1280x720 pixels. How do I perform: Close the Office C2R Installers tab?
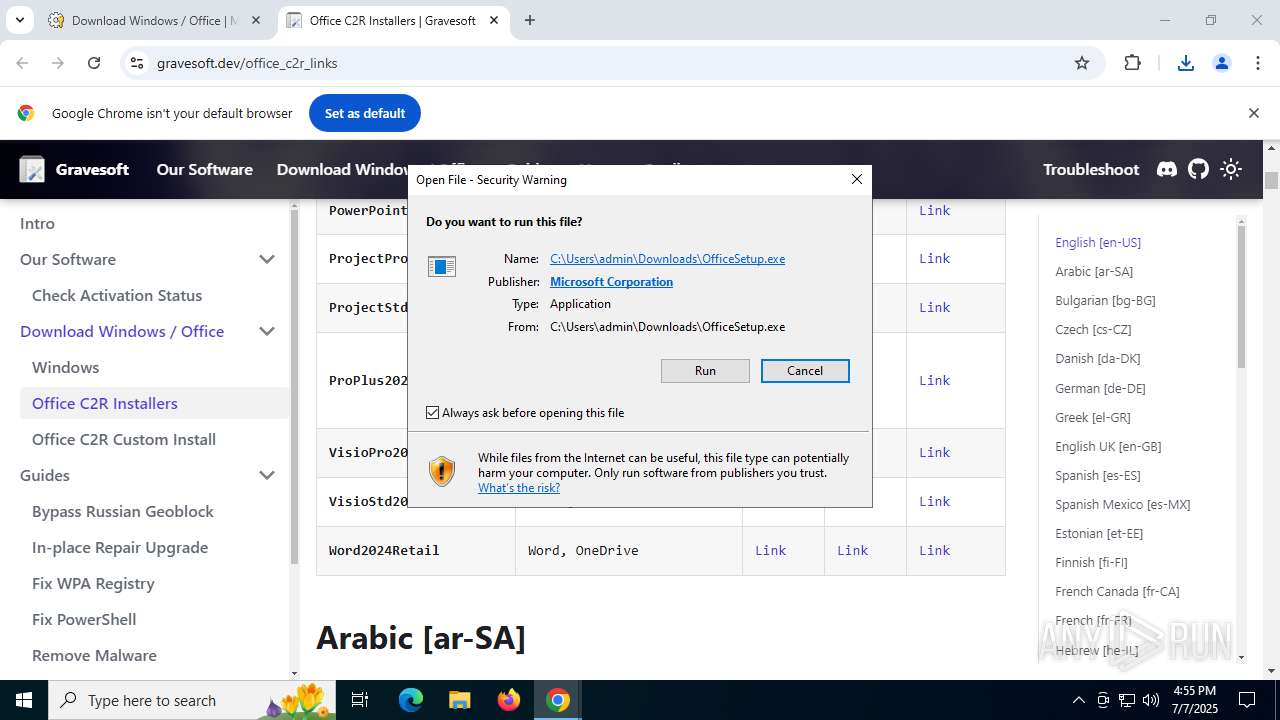(x=493, y=20)
